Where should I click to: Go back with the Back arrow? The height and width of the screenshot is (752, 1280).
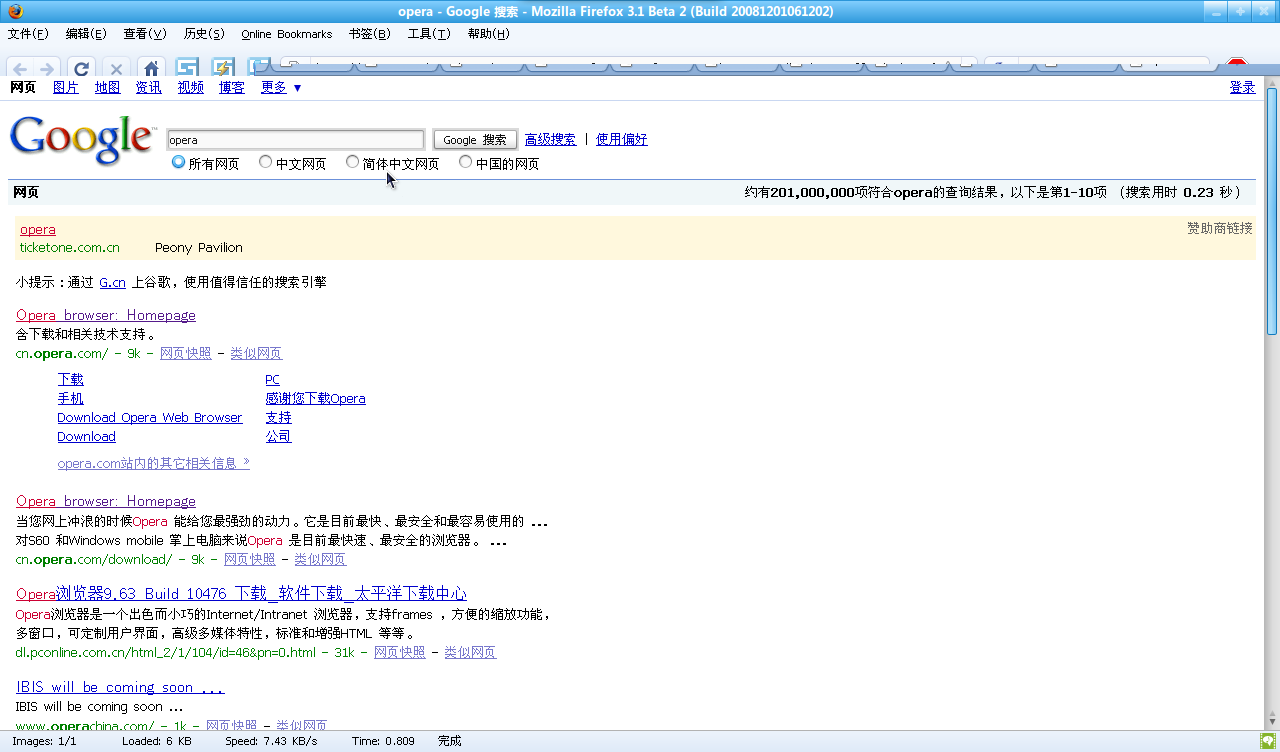pos(20,68)
